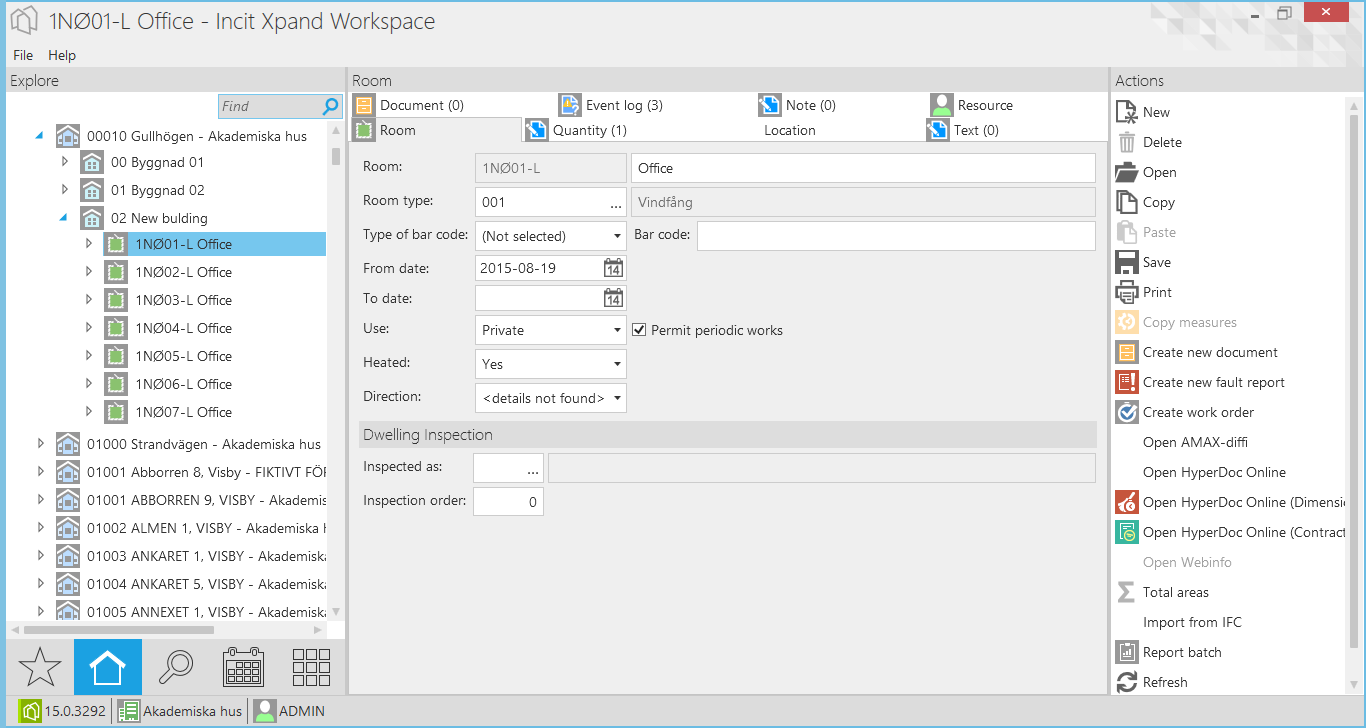Expand the 01 Byggnad 02 node
Screen dimensions: 1366x728
point(65,189)
